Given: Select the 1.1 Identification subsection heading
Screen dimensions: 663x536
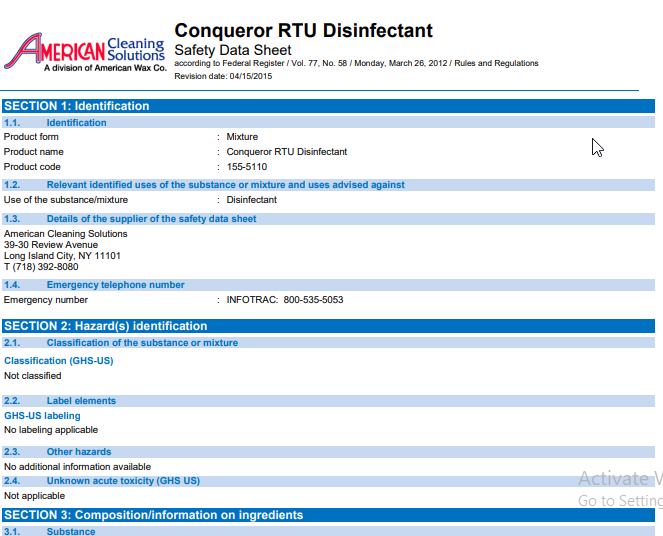Looking at the screenshot, I should tap(76, 123).
